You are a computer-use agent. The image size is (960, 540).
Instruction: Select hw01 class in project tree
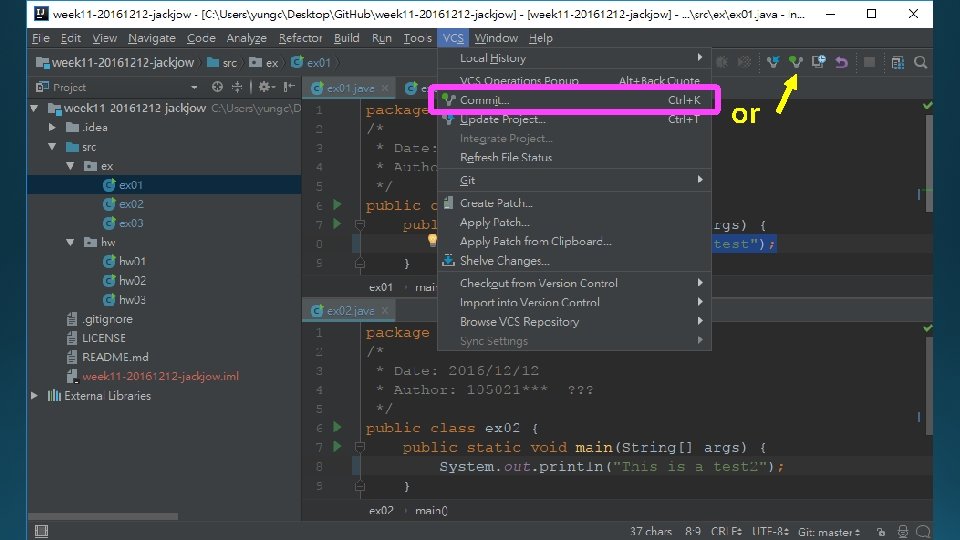coord(125,261)
